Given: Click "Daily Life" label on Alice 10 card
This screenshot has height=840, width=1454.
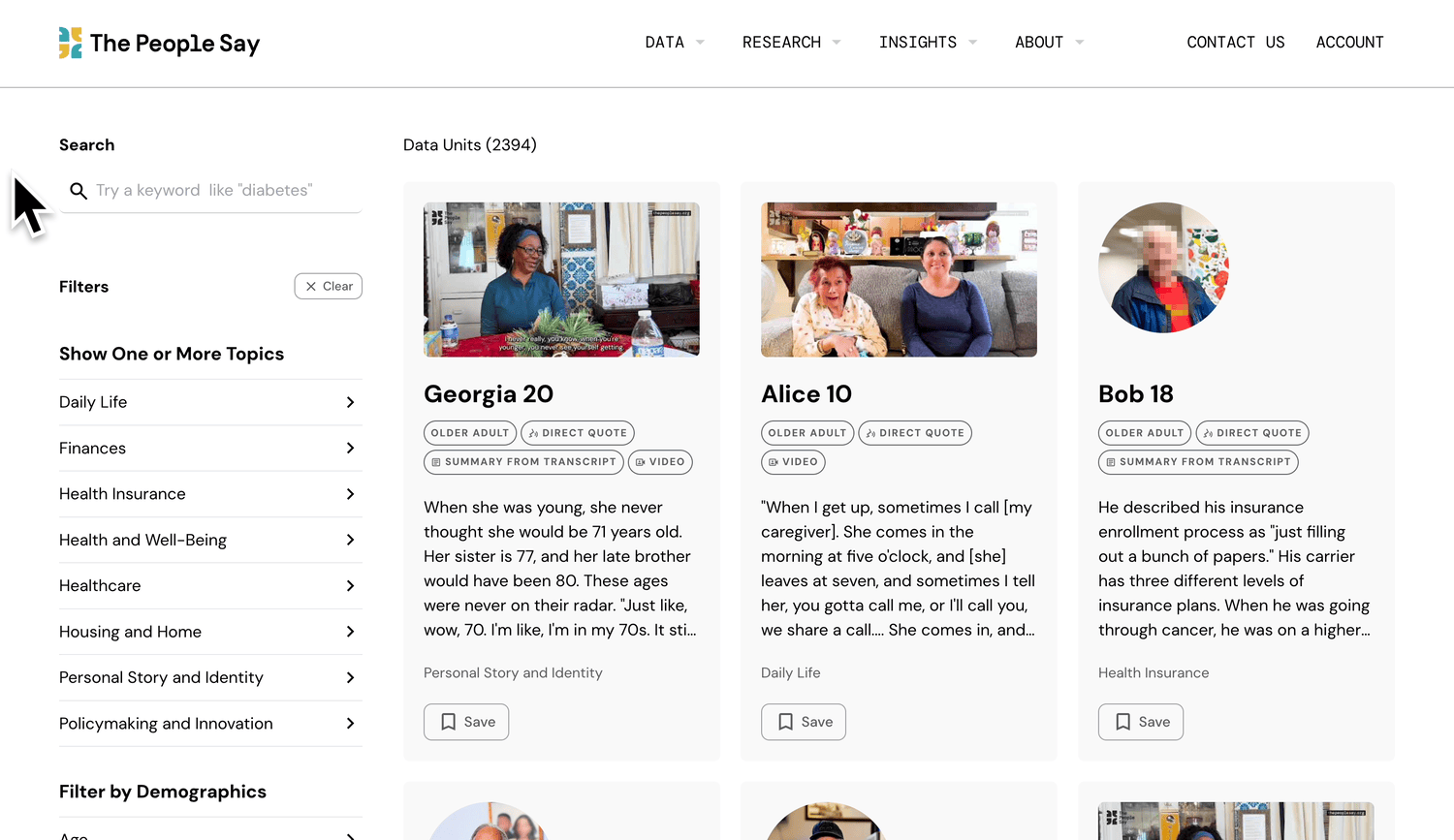Looking at the screenshot, I should pyautogui.click(x=791, y=672).
